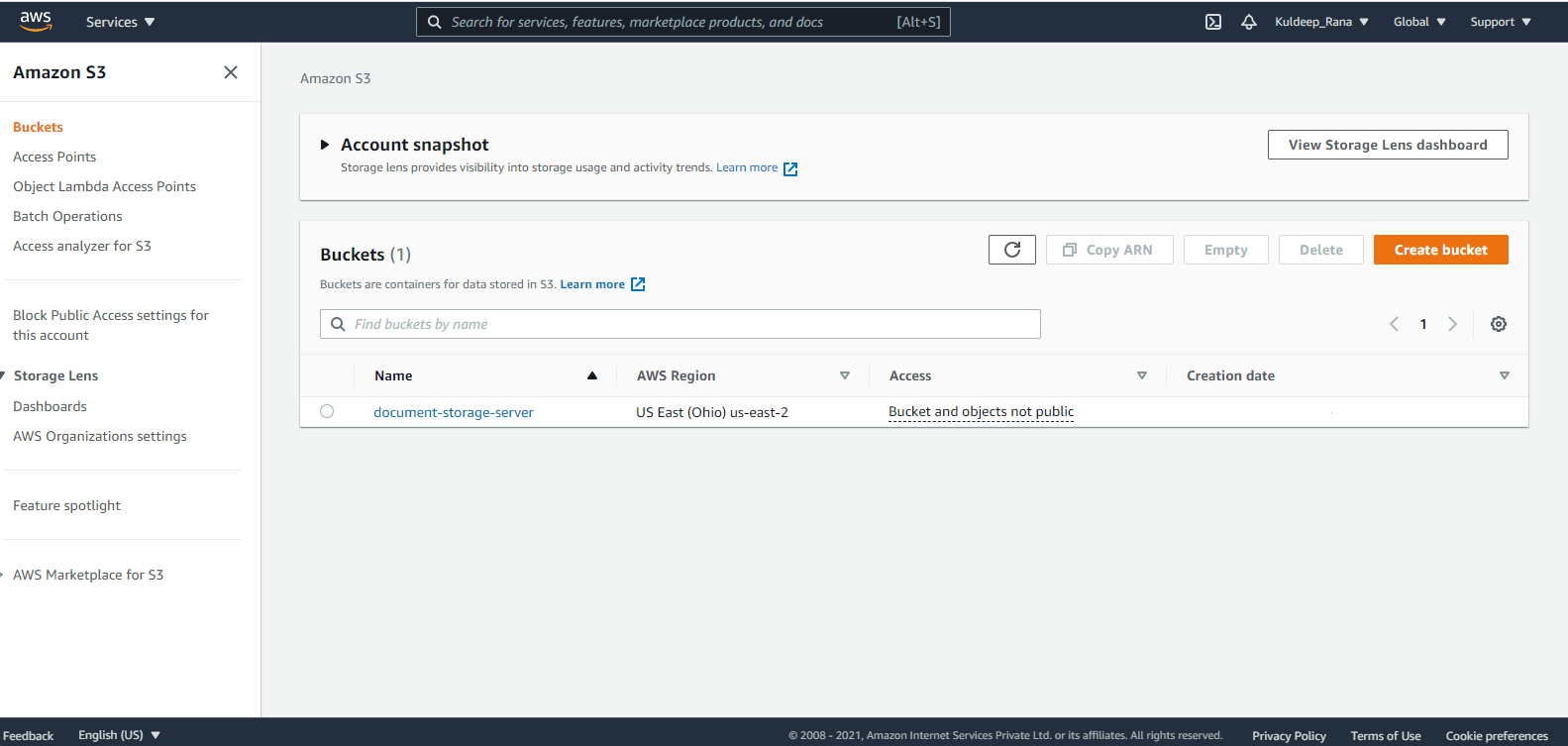This screenshot has width=1568, height=746.
Task: Open the Kuldeep_Rana account dropdown
Action: [1321, 22]
